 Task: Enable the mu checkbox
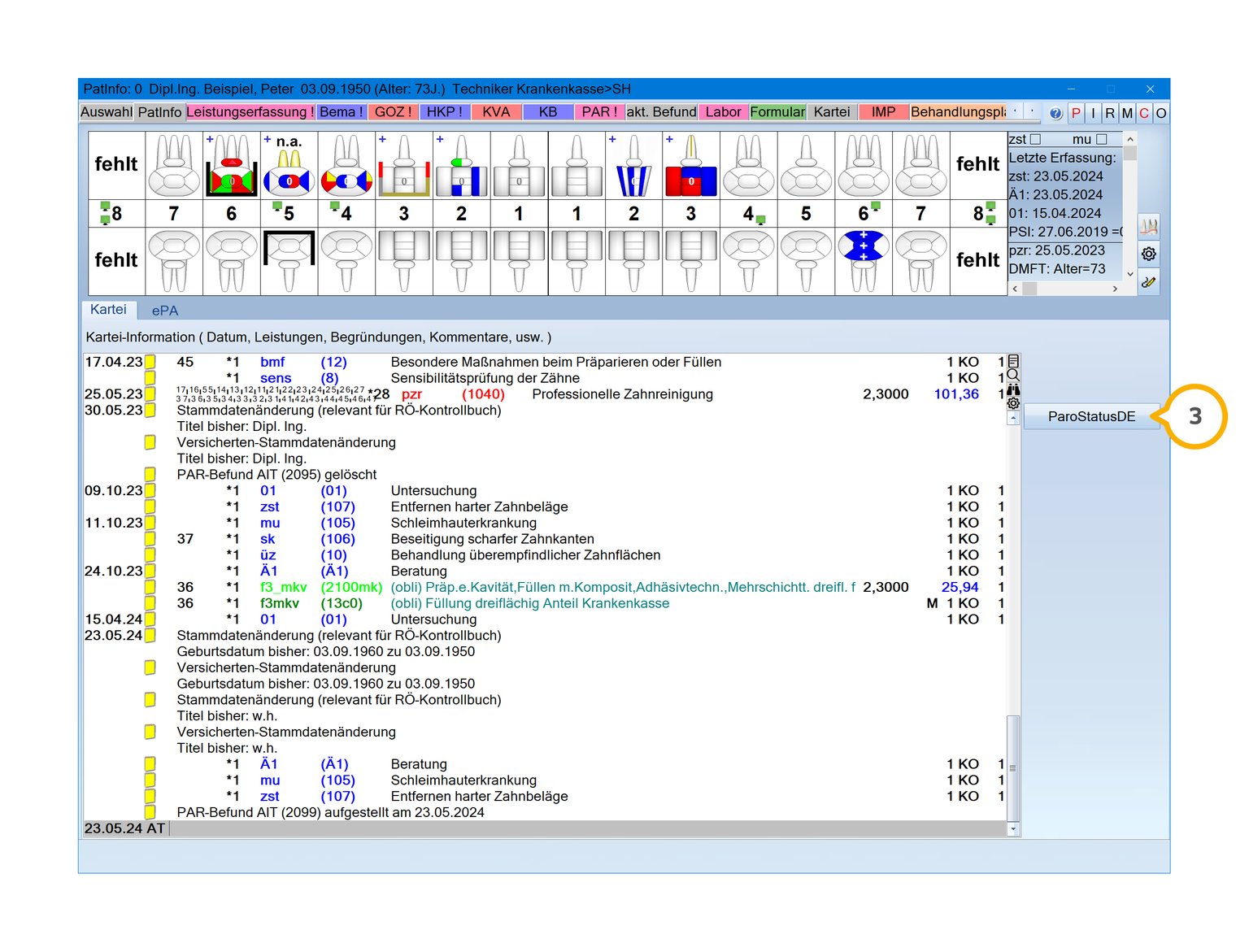point(1101,140)
